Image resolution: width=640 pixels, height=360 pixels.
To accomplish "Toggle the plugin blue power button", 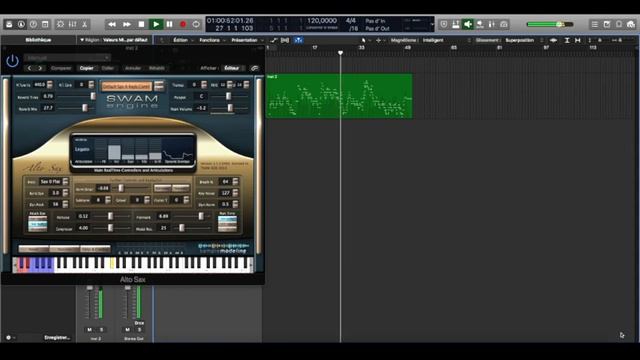I will (12, 61).
